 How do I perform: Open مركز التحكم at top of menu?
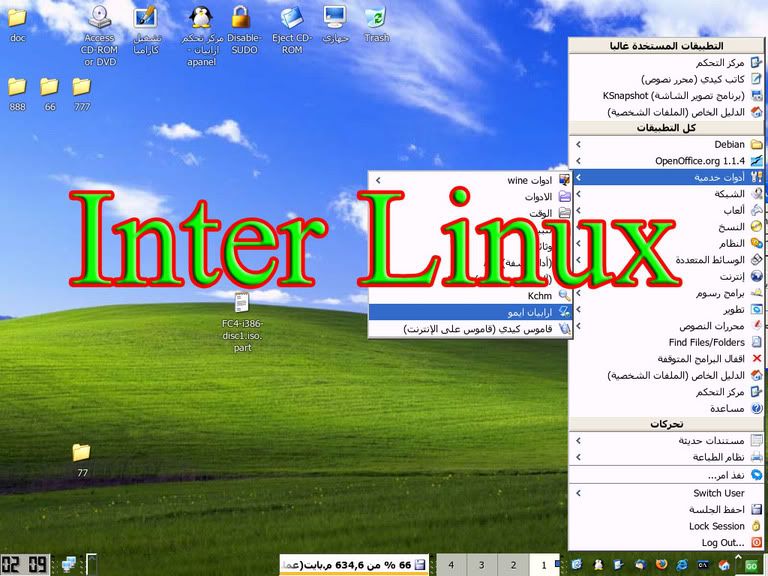pos(666,63)
